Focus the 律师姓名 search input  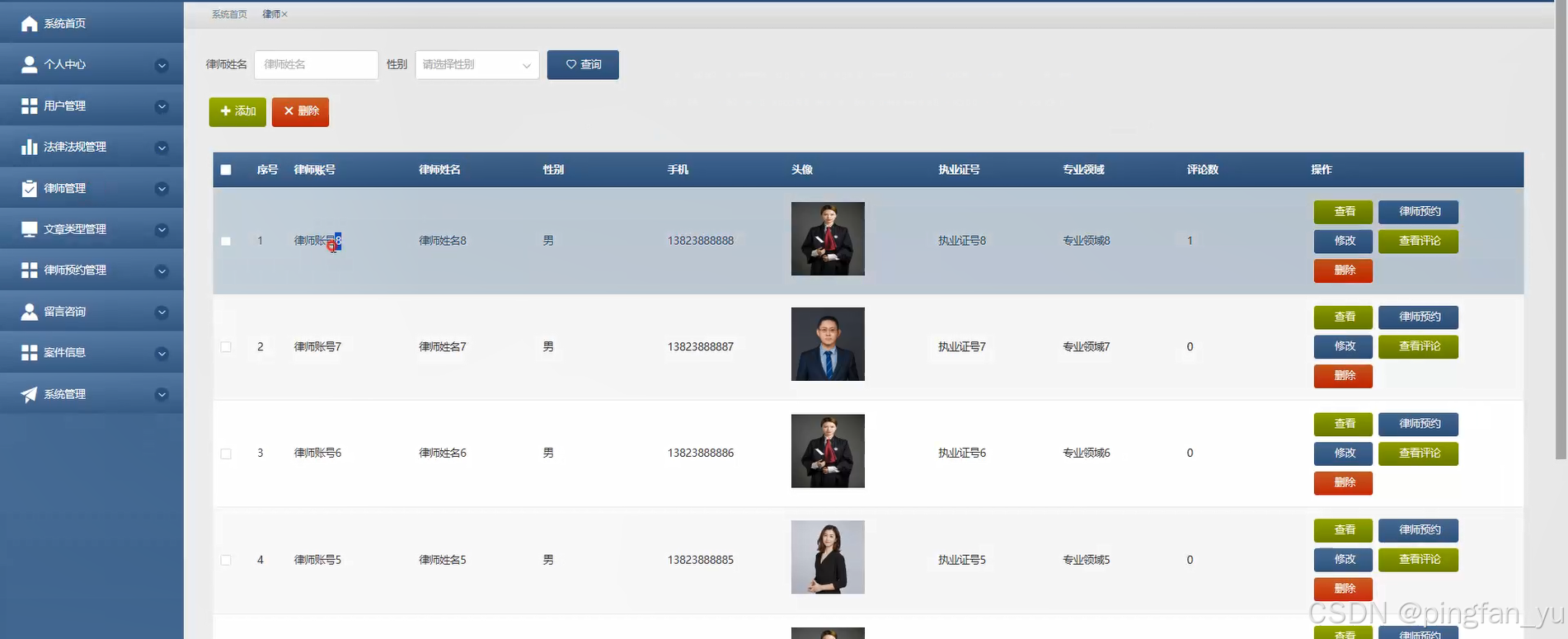316,64
